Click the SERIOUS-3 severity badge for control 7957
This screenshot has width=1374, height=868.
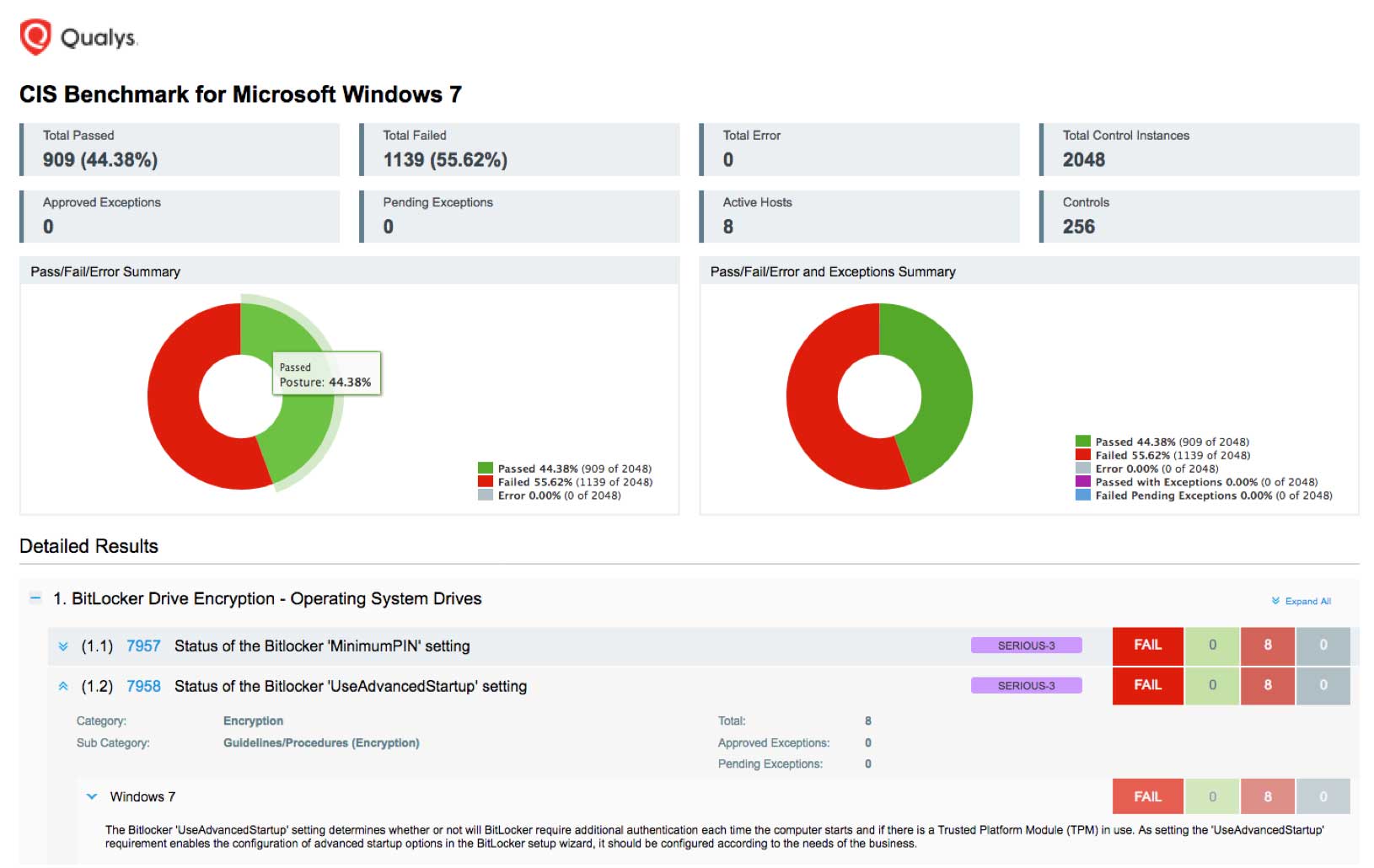pos(1026,646)
